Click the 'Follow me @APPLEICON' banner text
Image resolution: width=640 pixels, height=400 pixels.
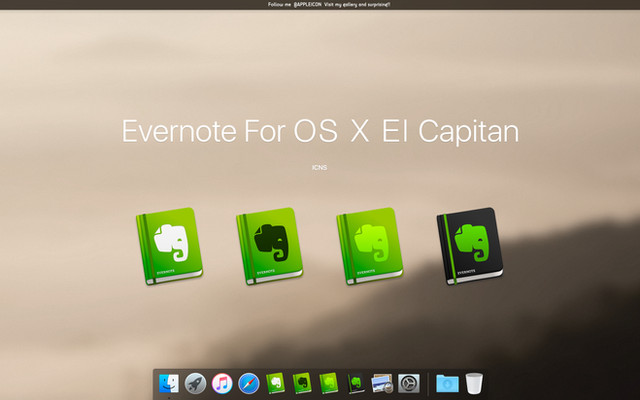point(329,4)
